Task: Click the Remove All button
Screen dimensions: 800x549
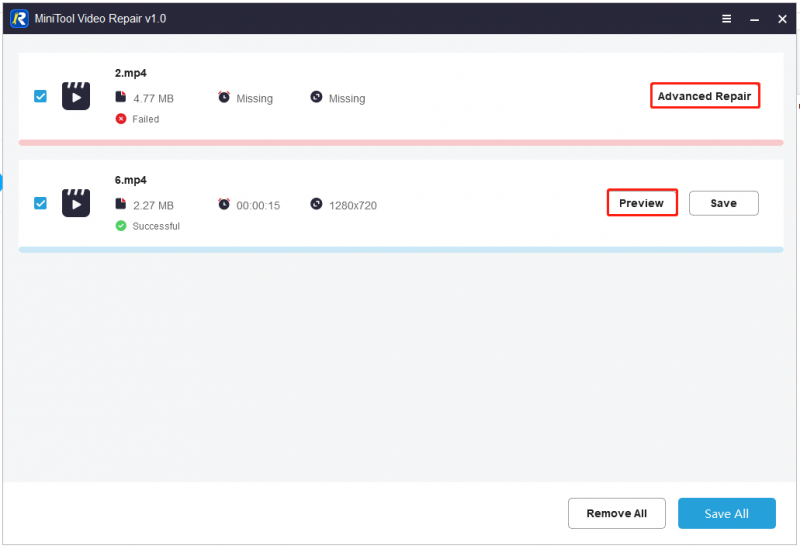Action: 616,513
